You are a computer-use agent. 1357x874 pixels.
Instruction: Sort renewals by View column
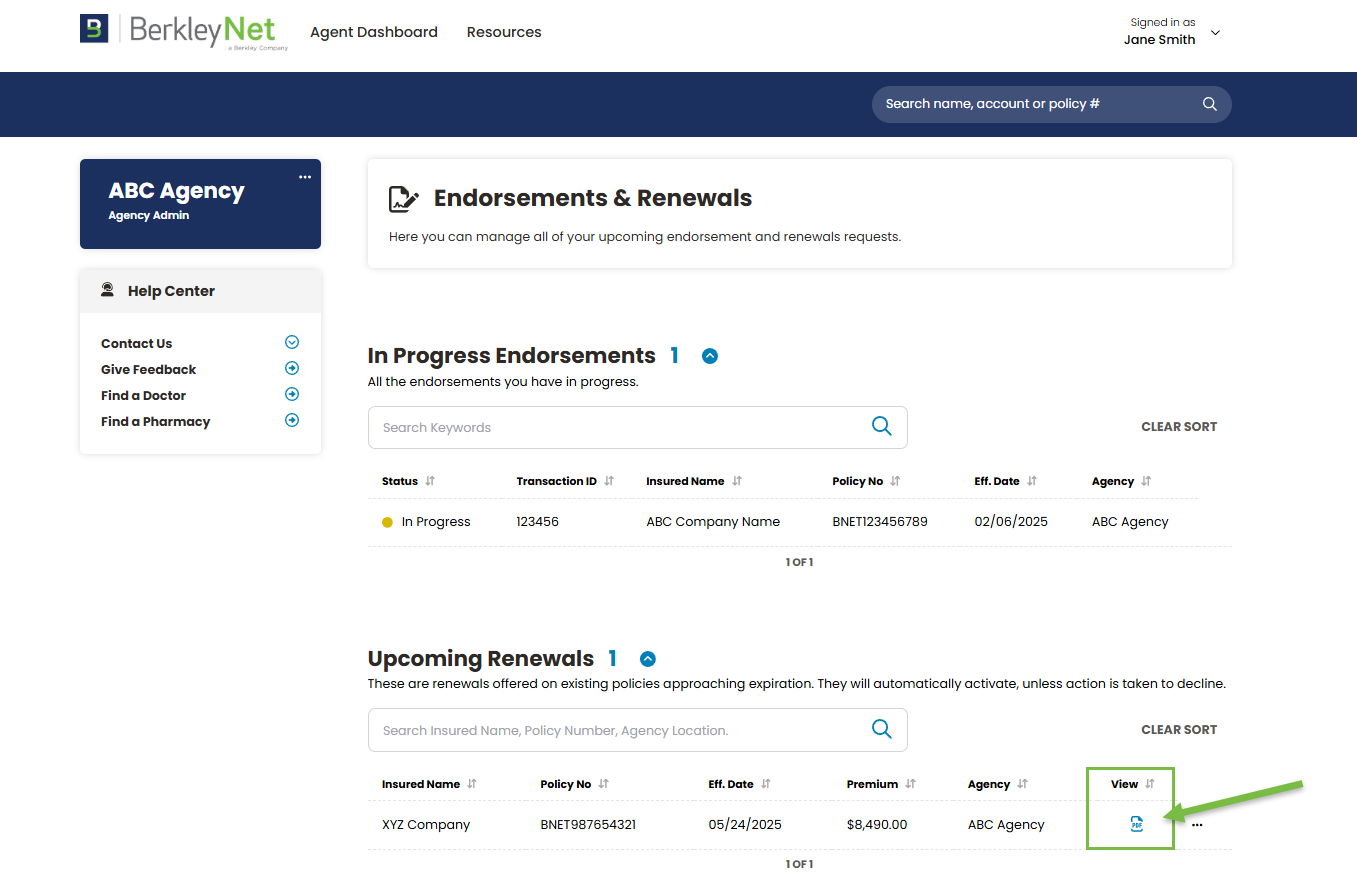(1150, 784)
